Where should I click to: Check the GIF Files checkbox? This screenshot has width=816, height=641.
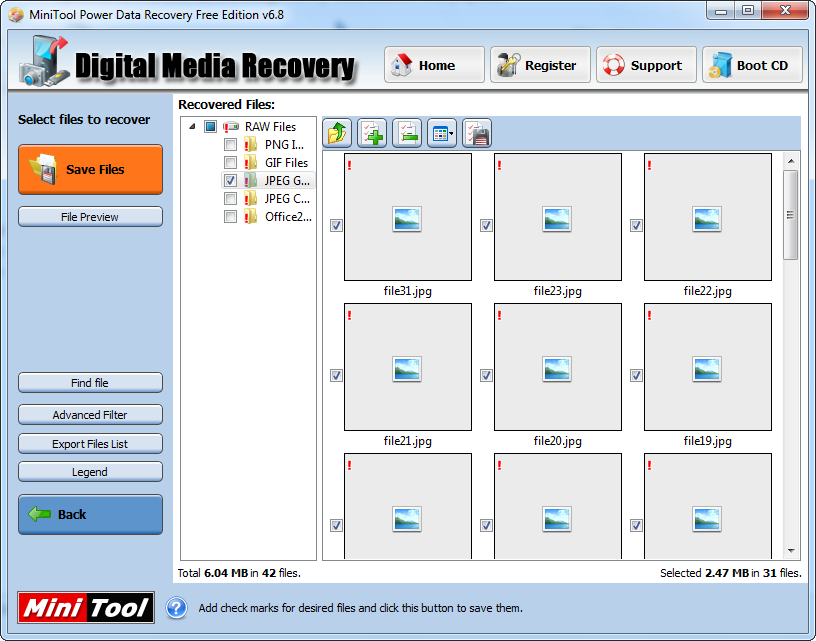(230, 162)
